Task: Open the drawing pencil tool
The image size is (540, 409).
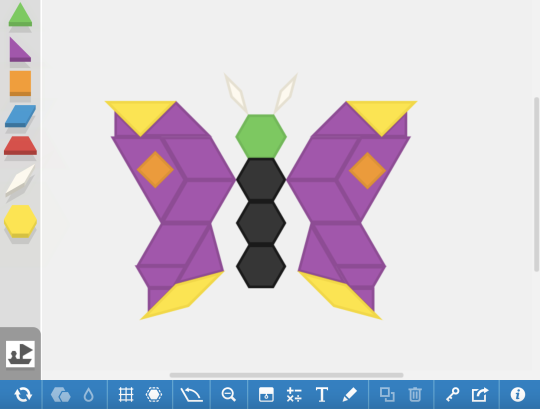Action: (x=350, y=395)
